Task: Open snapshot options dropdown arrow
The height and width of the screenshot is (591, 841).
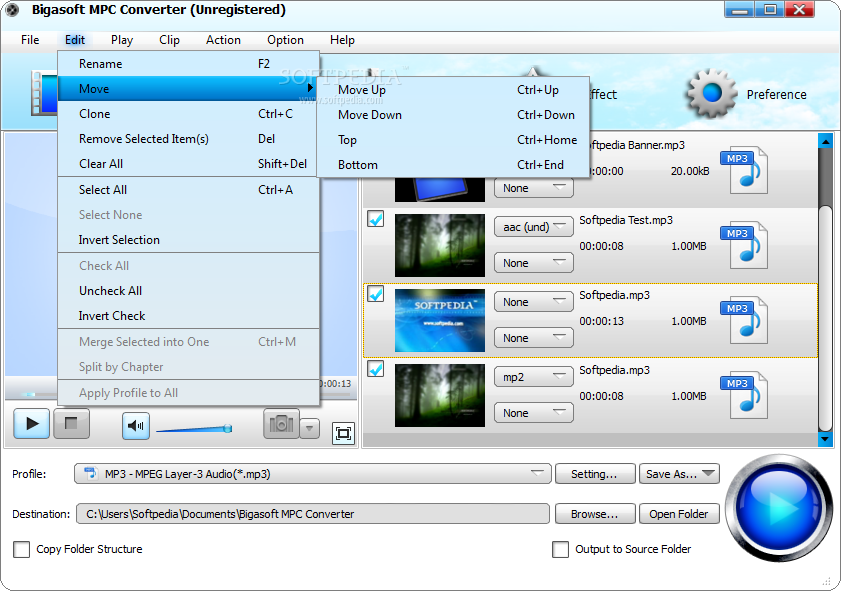Action: [309, 428]
